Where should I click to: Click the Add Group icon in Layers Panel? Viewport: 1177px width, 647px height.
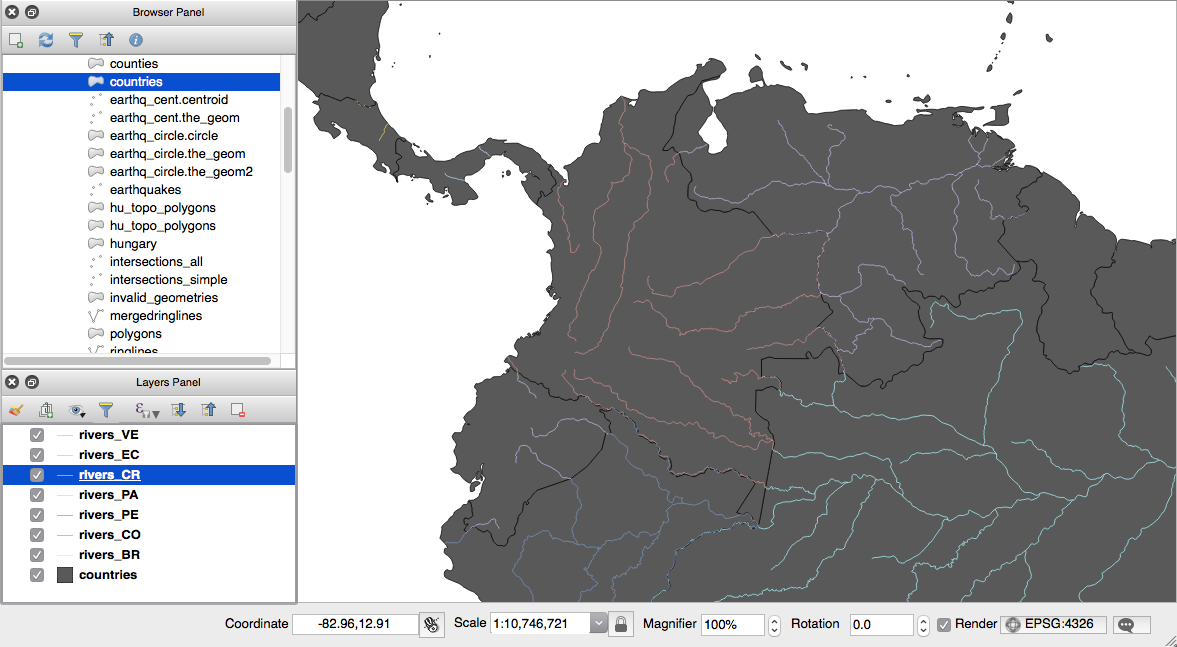(x=46, y=410)
